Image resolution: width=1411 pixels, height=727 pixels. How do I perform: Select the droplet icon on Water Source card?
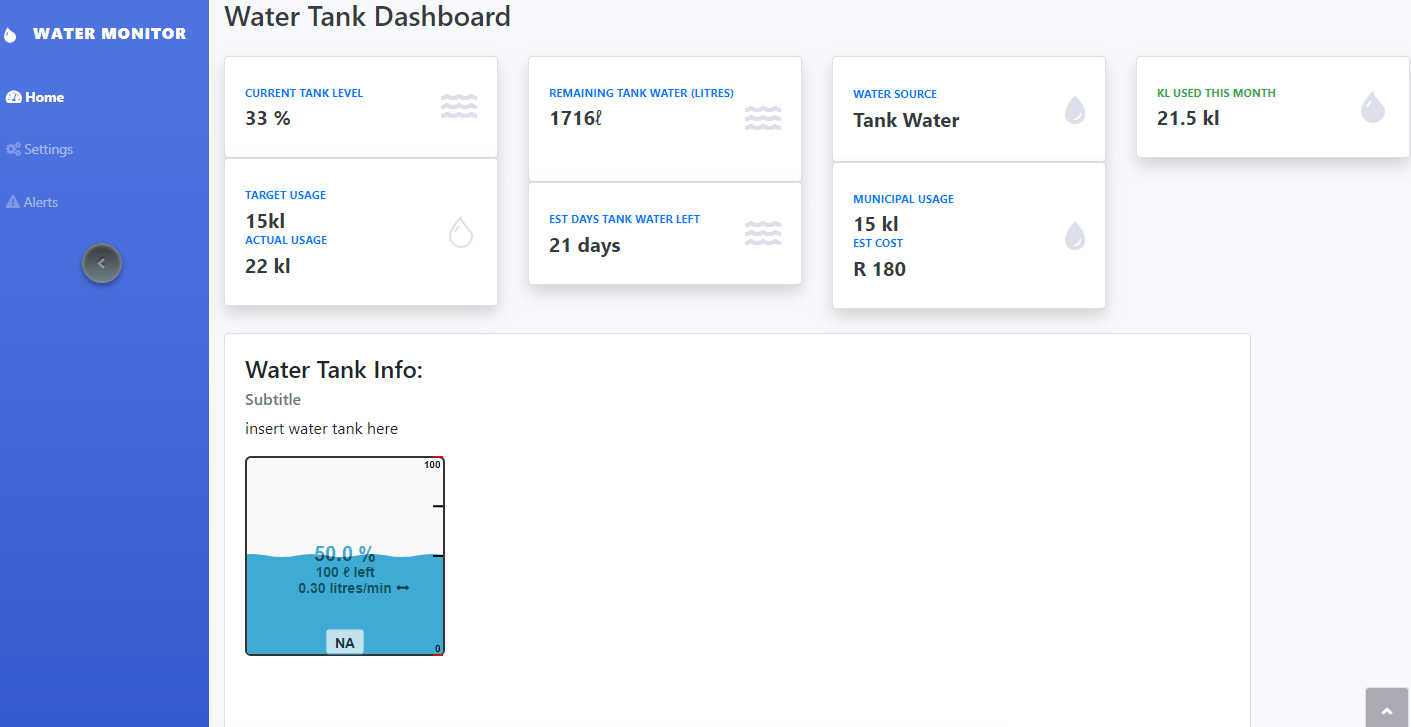tap(1074, 111)
